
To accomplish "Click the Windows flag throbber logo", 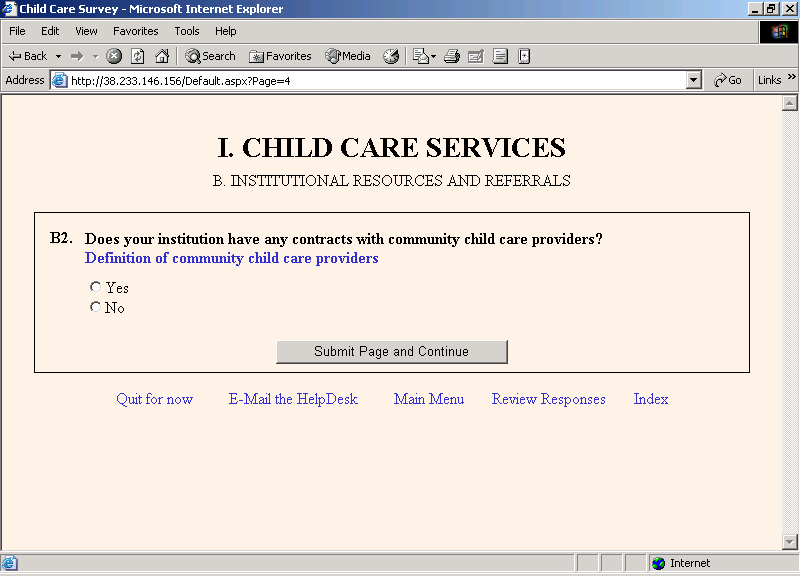I will (x=779, y=32).
